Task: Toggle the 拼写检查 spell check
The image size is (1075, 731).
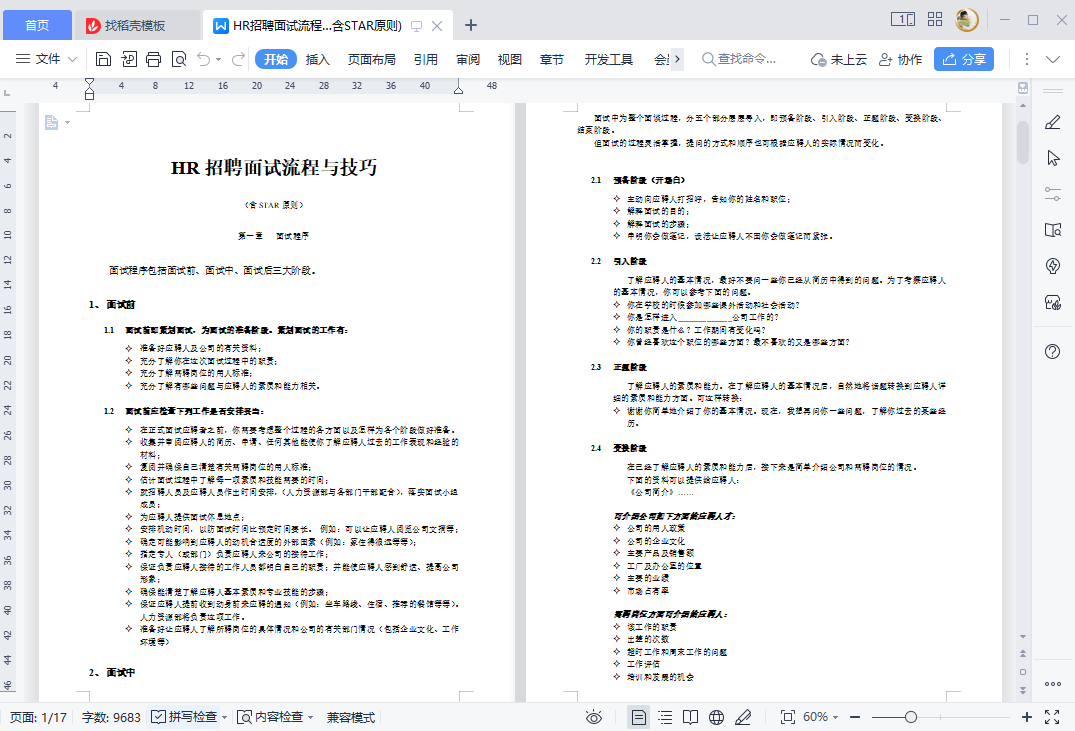Action: [184, 717]
